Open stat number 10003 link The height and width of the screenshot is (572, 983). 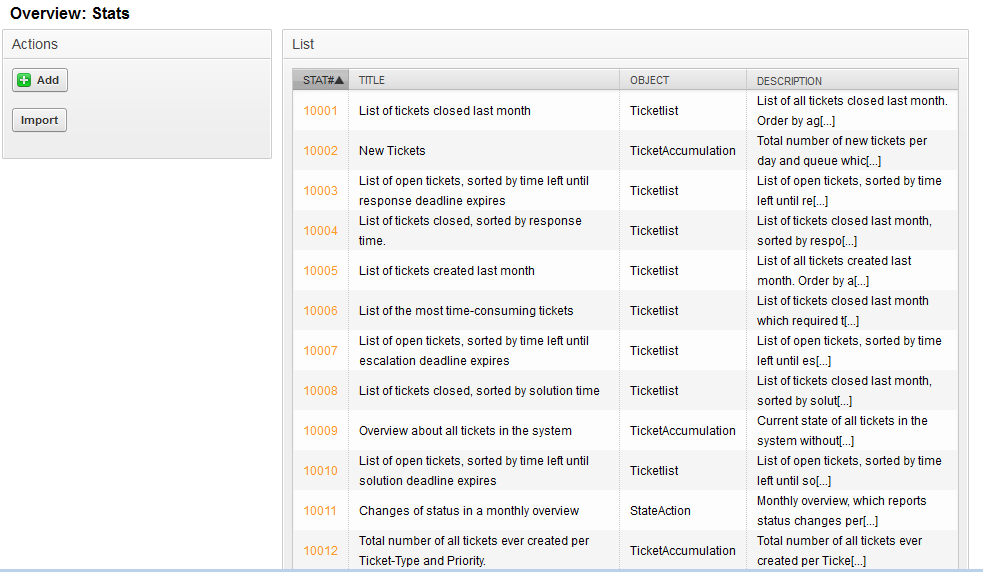[x=320, y=191]
